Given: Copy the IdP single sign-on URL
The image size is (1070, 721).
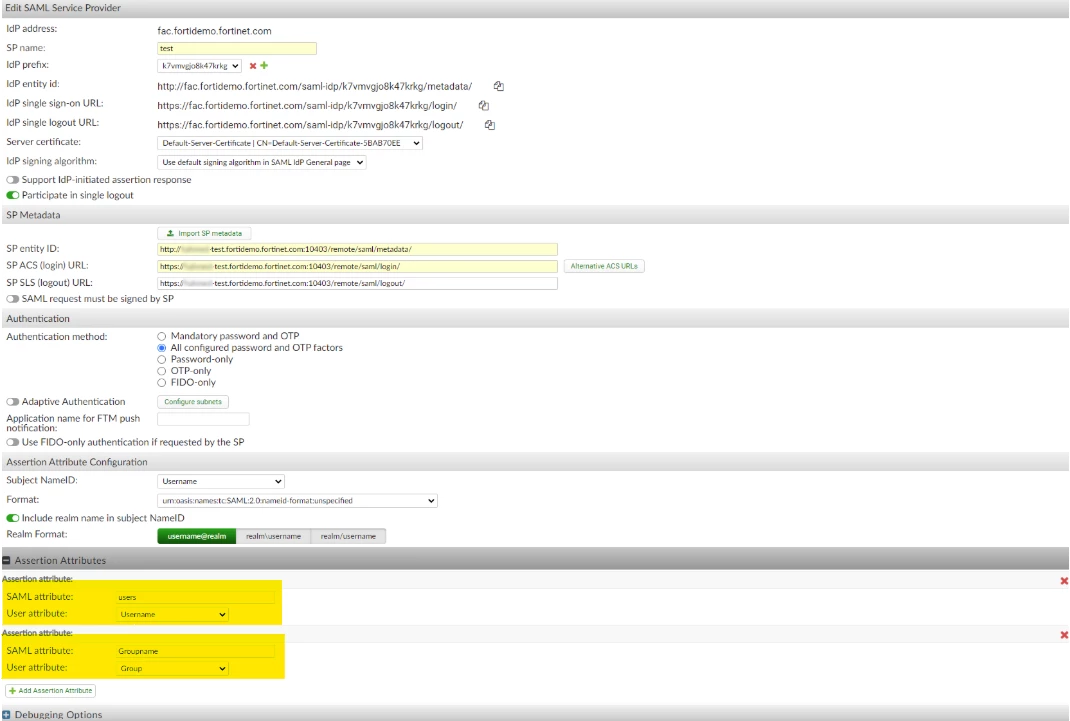Looking at the screenshot, I should click(484, 106).
